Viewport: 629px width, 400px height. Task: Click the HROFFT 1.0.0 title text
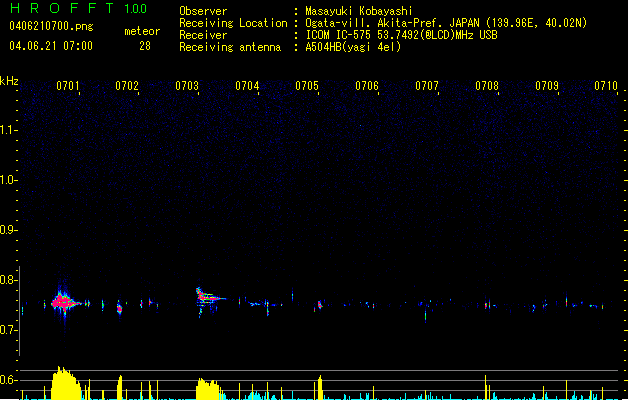coord(79,8)
